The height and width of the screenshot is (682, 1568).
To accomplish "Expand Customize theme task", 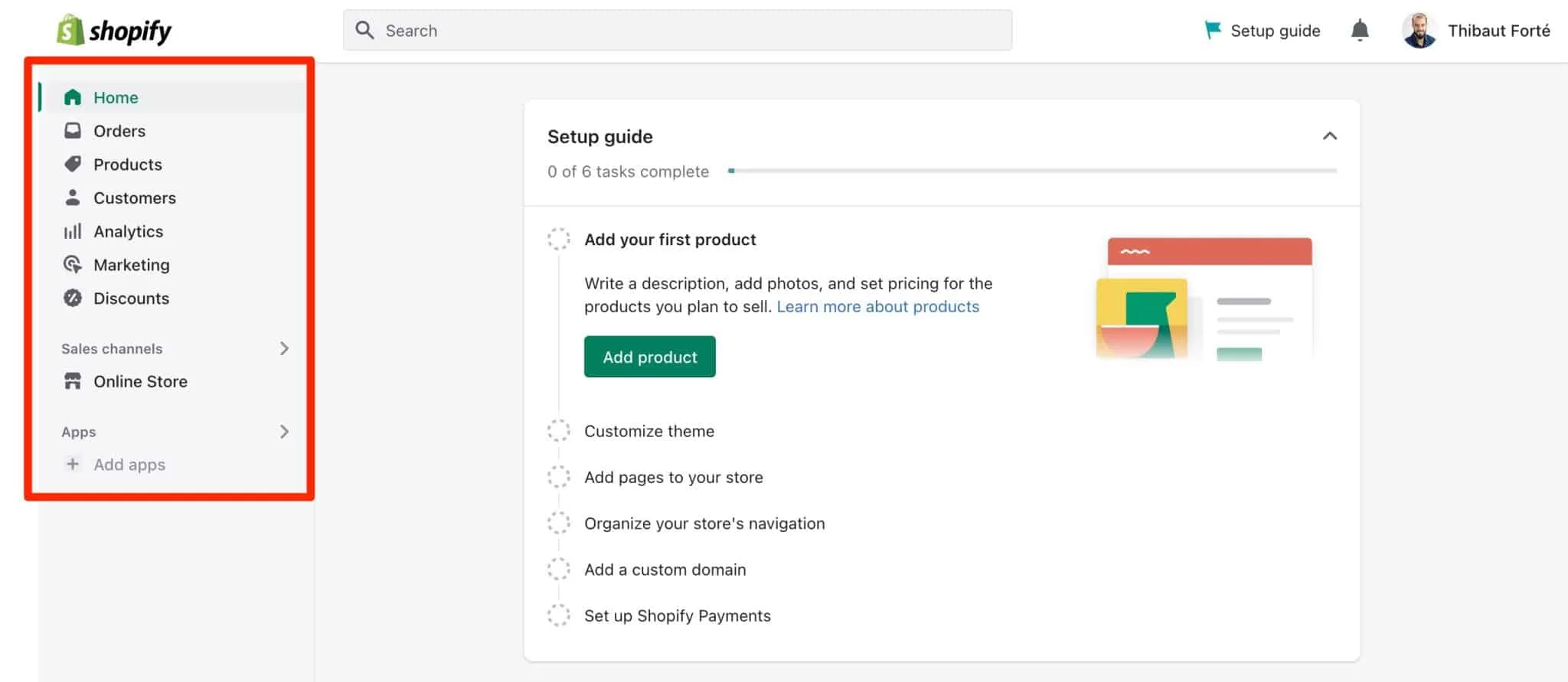I will point(649,431).
